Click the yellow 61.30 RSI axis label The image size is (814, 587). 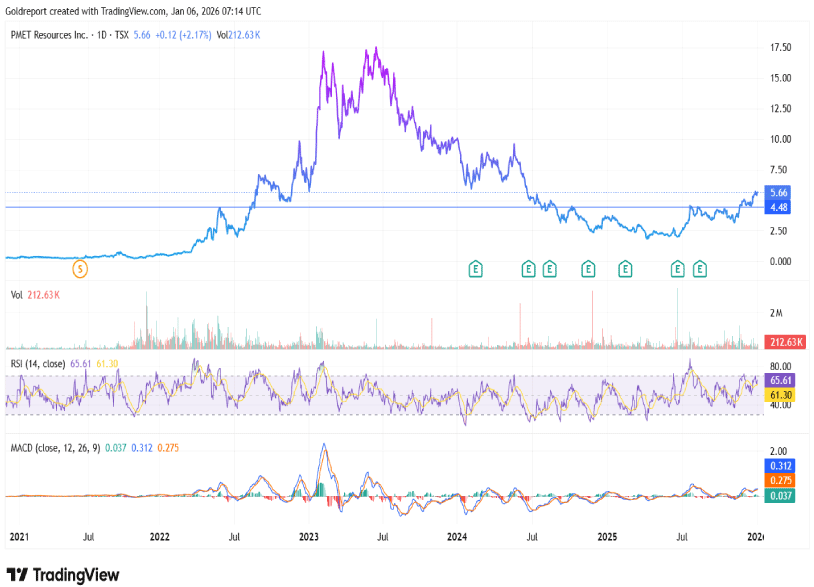tap(780, 396)
